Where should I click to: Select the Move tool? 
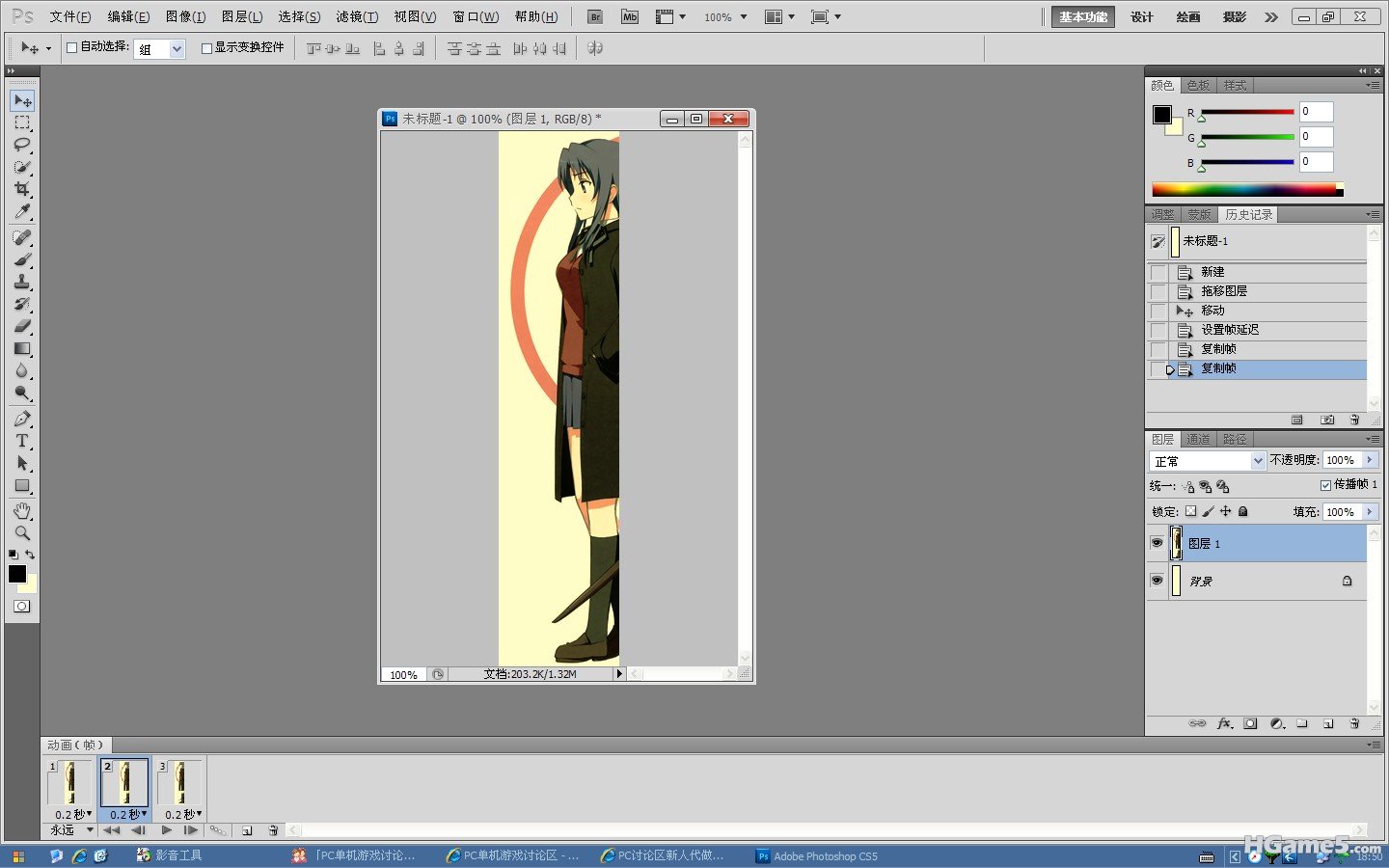click(x=22, y=100)
